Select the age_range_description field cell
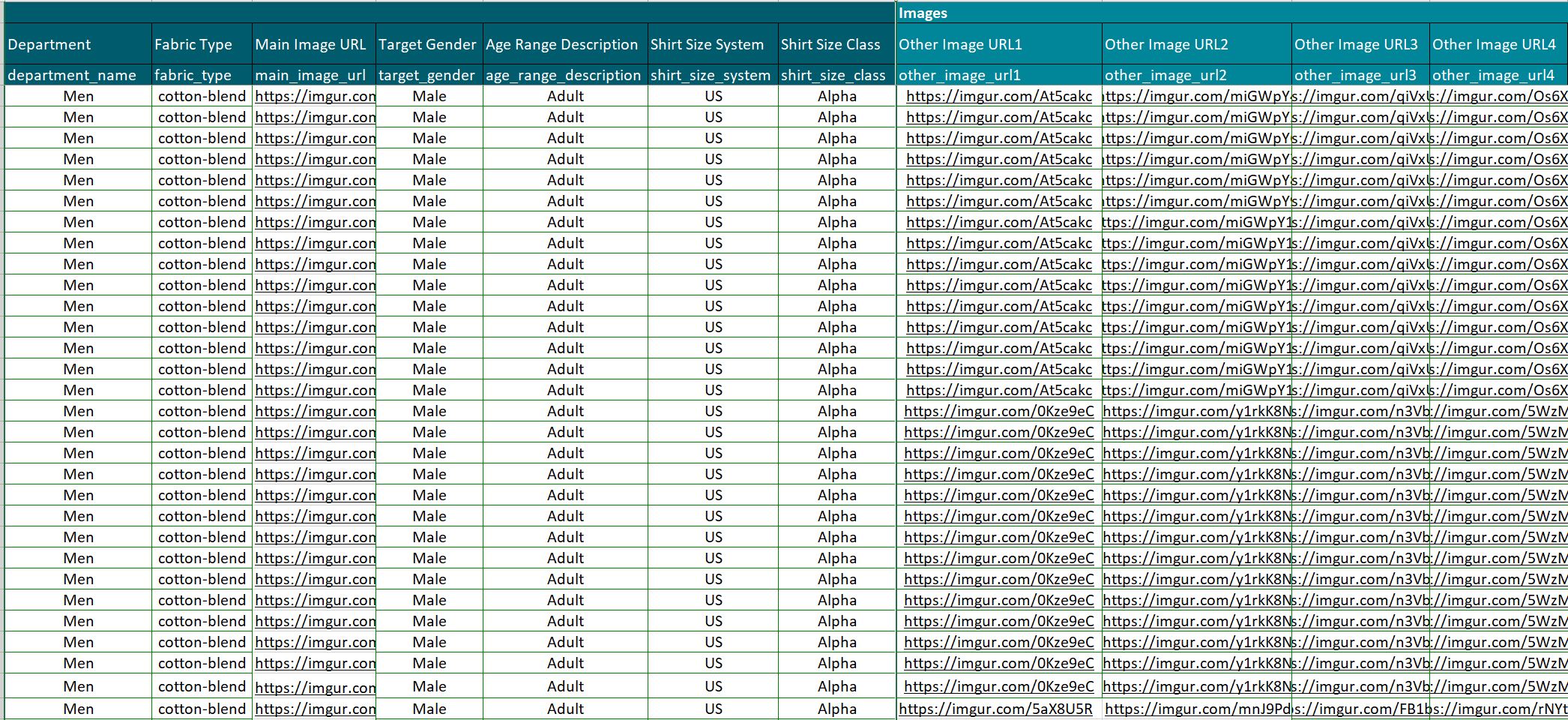The height and width of the screenshot is (720, 1568). (565, 75)
